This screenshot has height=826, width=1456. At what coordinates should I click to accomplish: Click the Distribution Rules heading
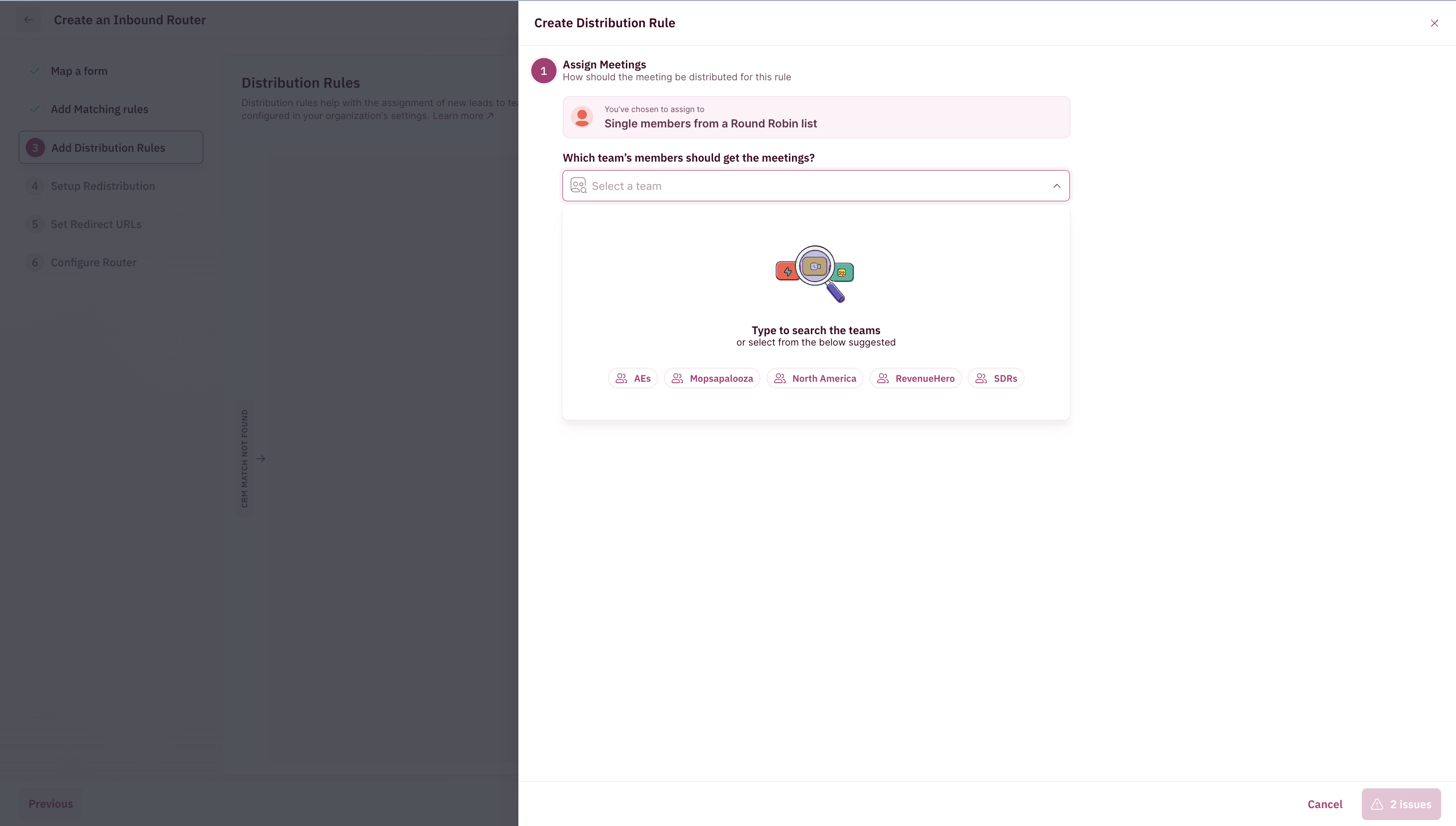[x=300, y=83]
